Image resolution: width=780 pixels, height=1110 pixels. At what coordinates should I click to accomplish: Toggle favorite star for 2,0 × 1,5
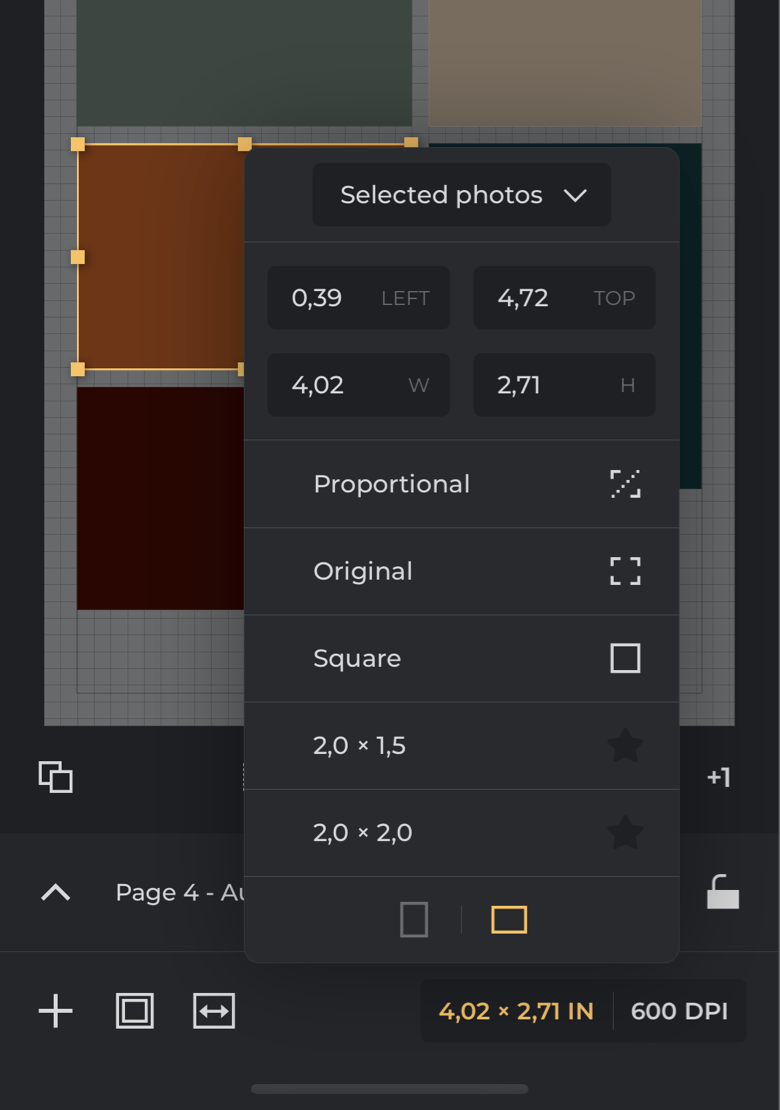625,745
